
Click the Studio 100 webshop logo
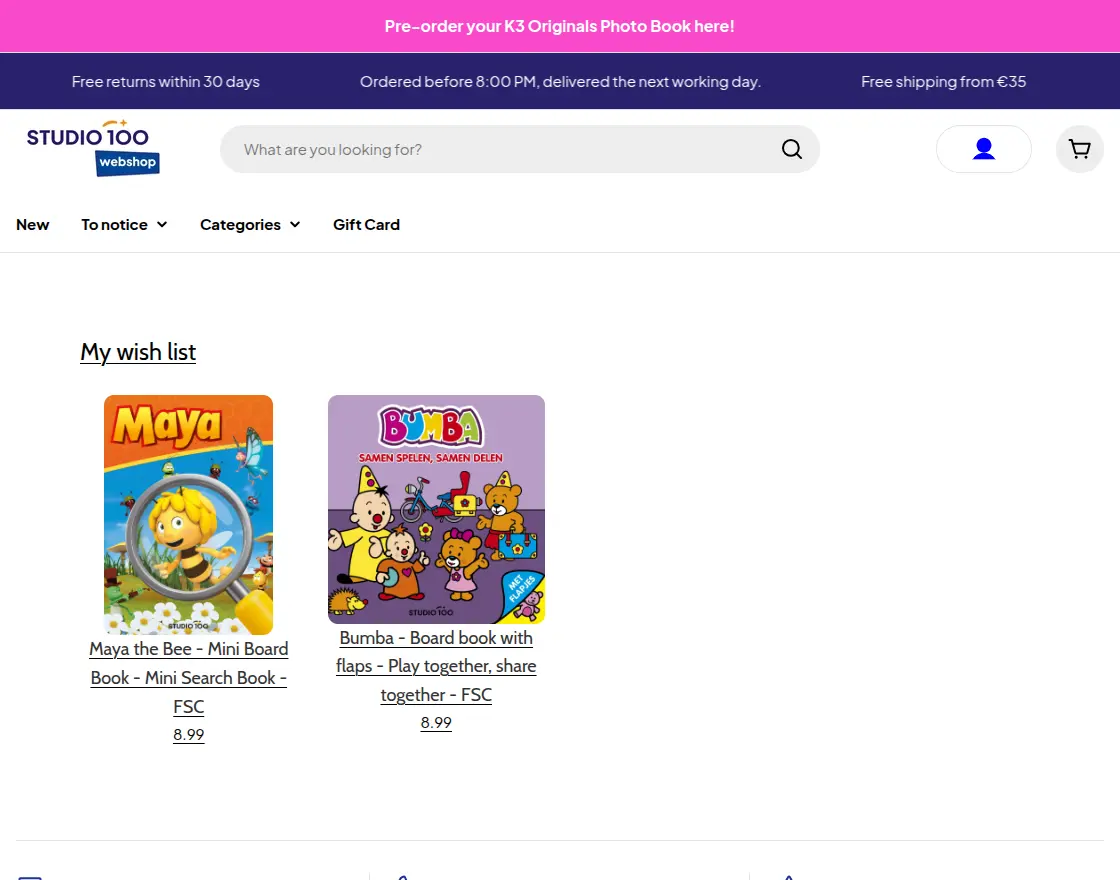coord(93,148)
